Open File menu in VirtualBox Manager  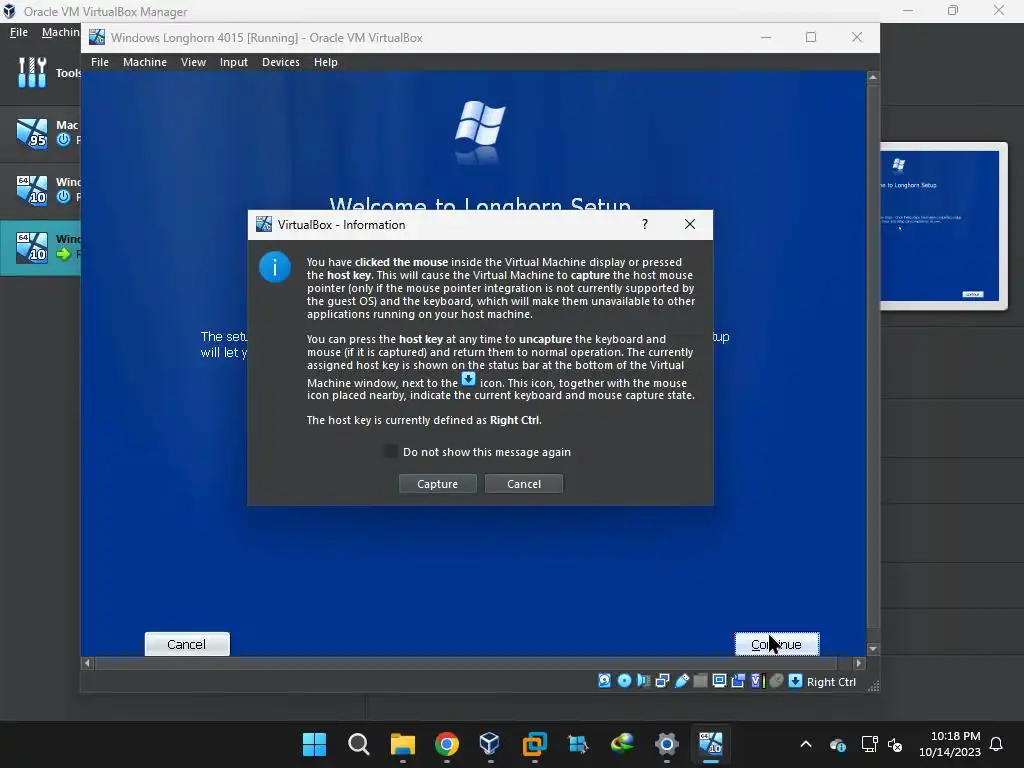click(x=19, y=32)
